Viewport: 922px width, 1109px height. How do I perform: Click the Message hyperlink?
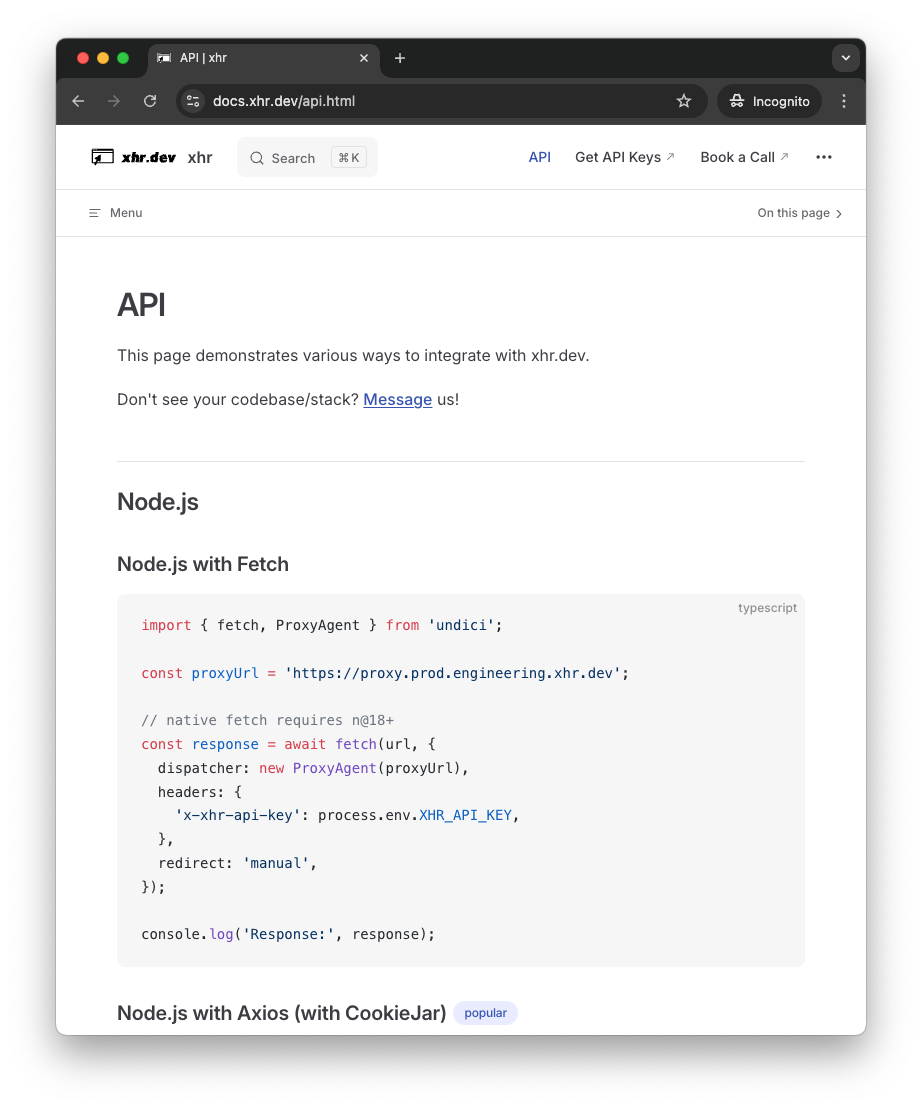point(397,400)
